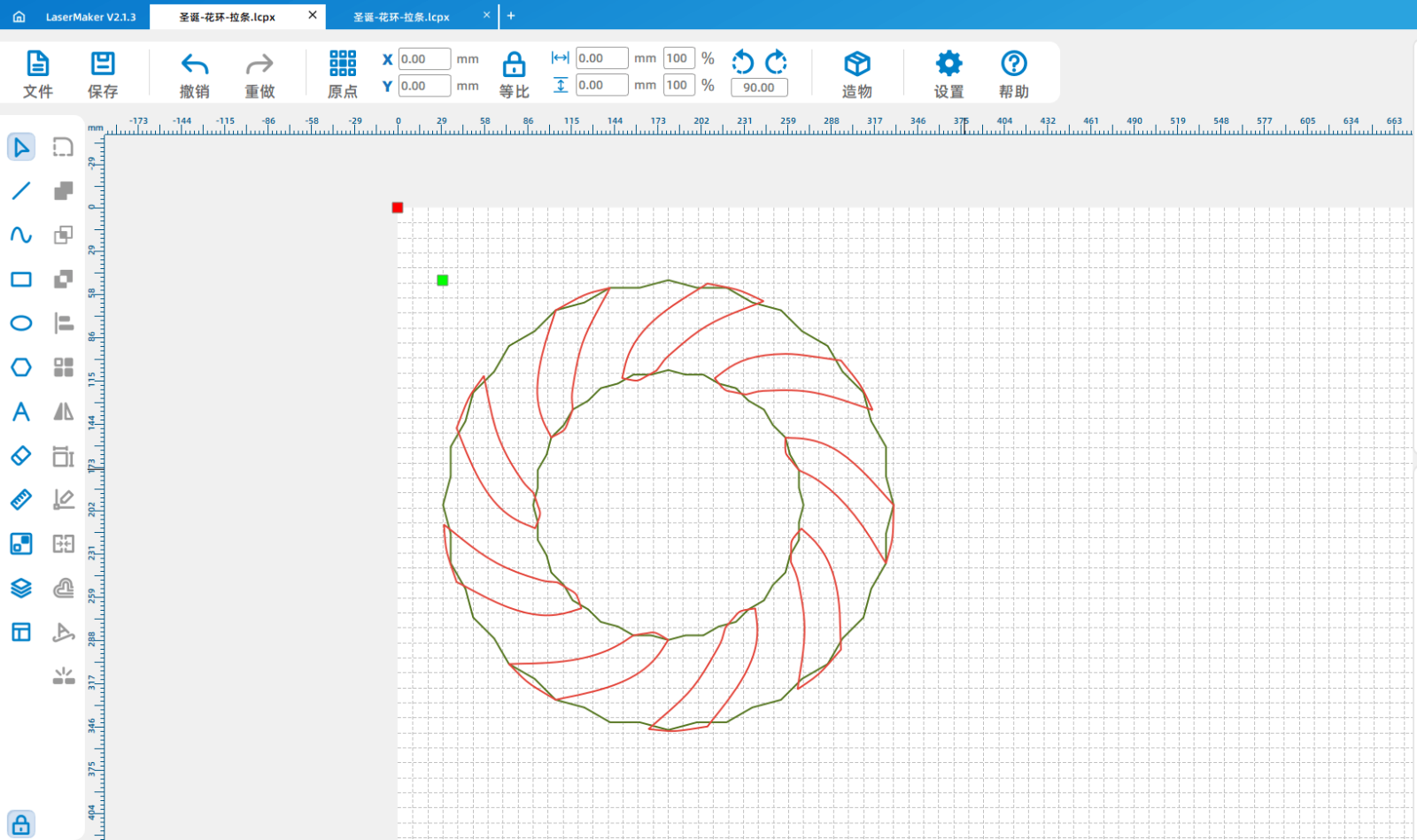Select the arrow selection tool
This screenshot has height=840, width=1417.
click(21, 147)
